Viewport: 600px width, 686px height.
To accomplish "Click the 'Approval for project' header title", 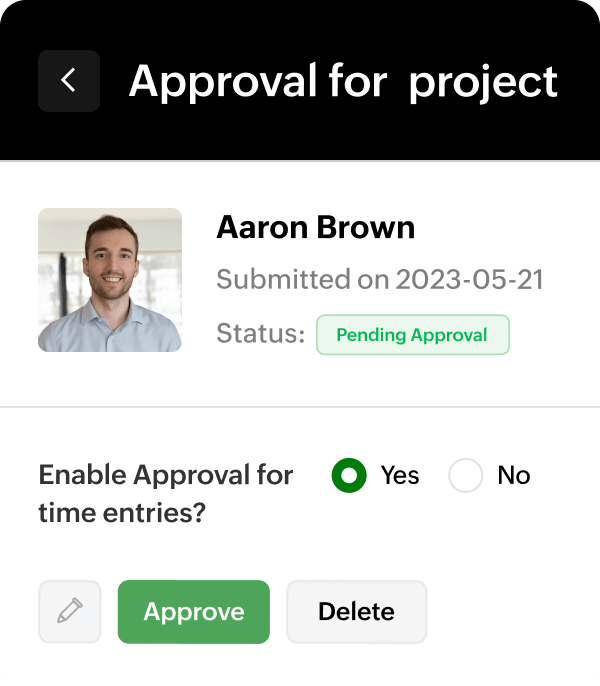I will pos(343,81).
